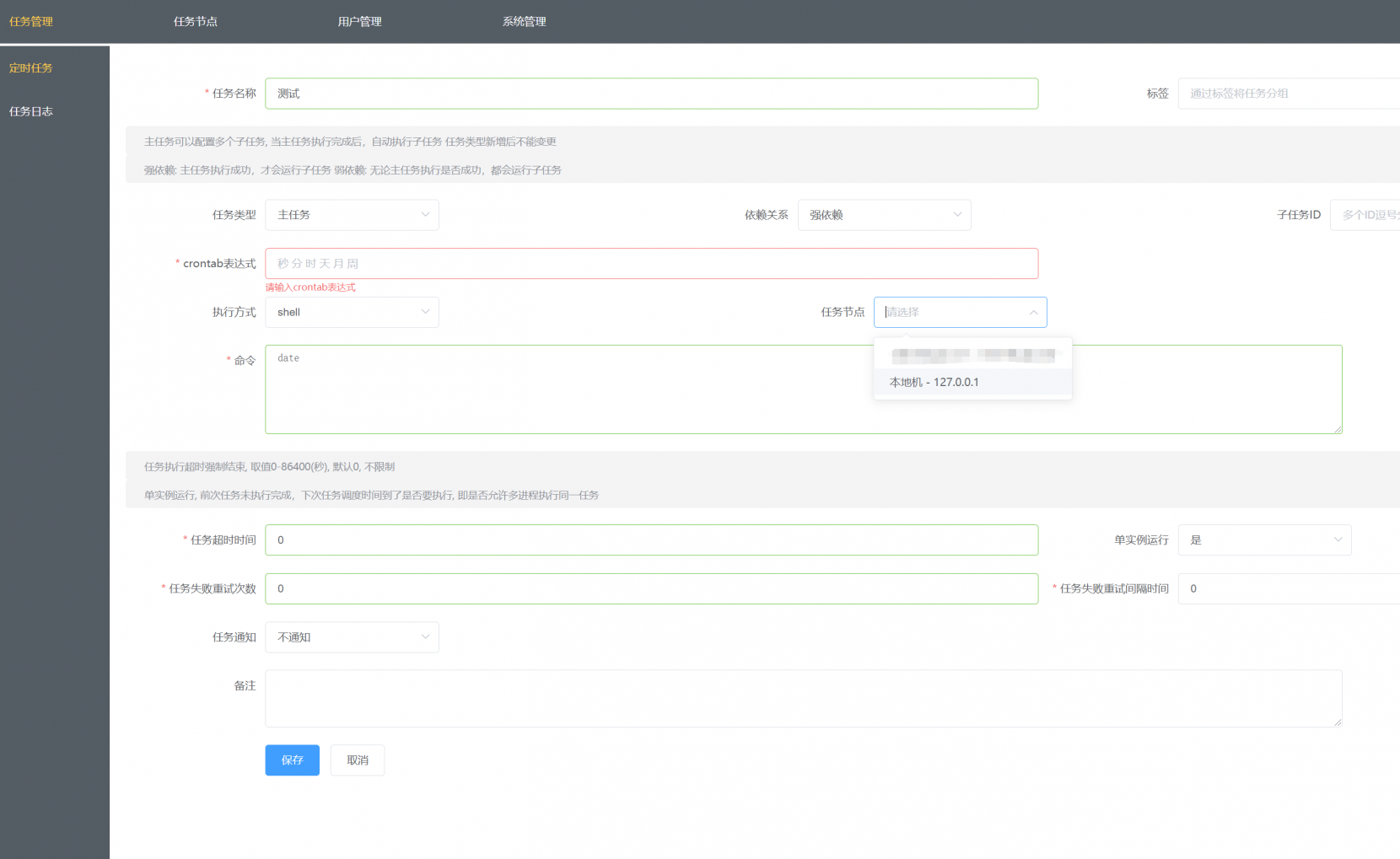The height and width of the screenshot is (859, 1400).
Task: Open the 系统管理 top menu
Action: [525, 22]
